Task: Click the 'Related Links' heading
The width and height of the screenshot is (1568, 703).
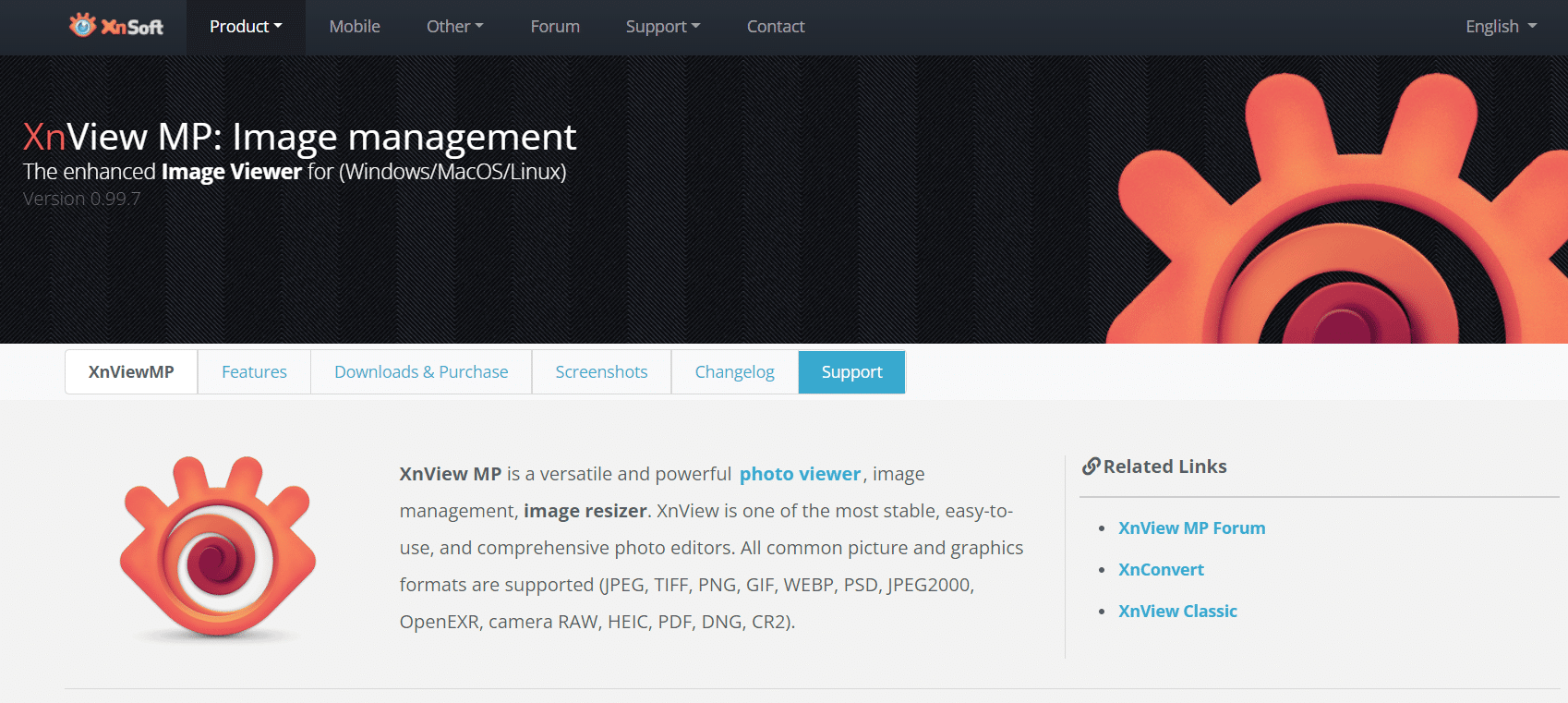Action: tap(1164, 467)
